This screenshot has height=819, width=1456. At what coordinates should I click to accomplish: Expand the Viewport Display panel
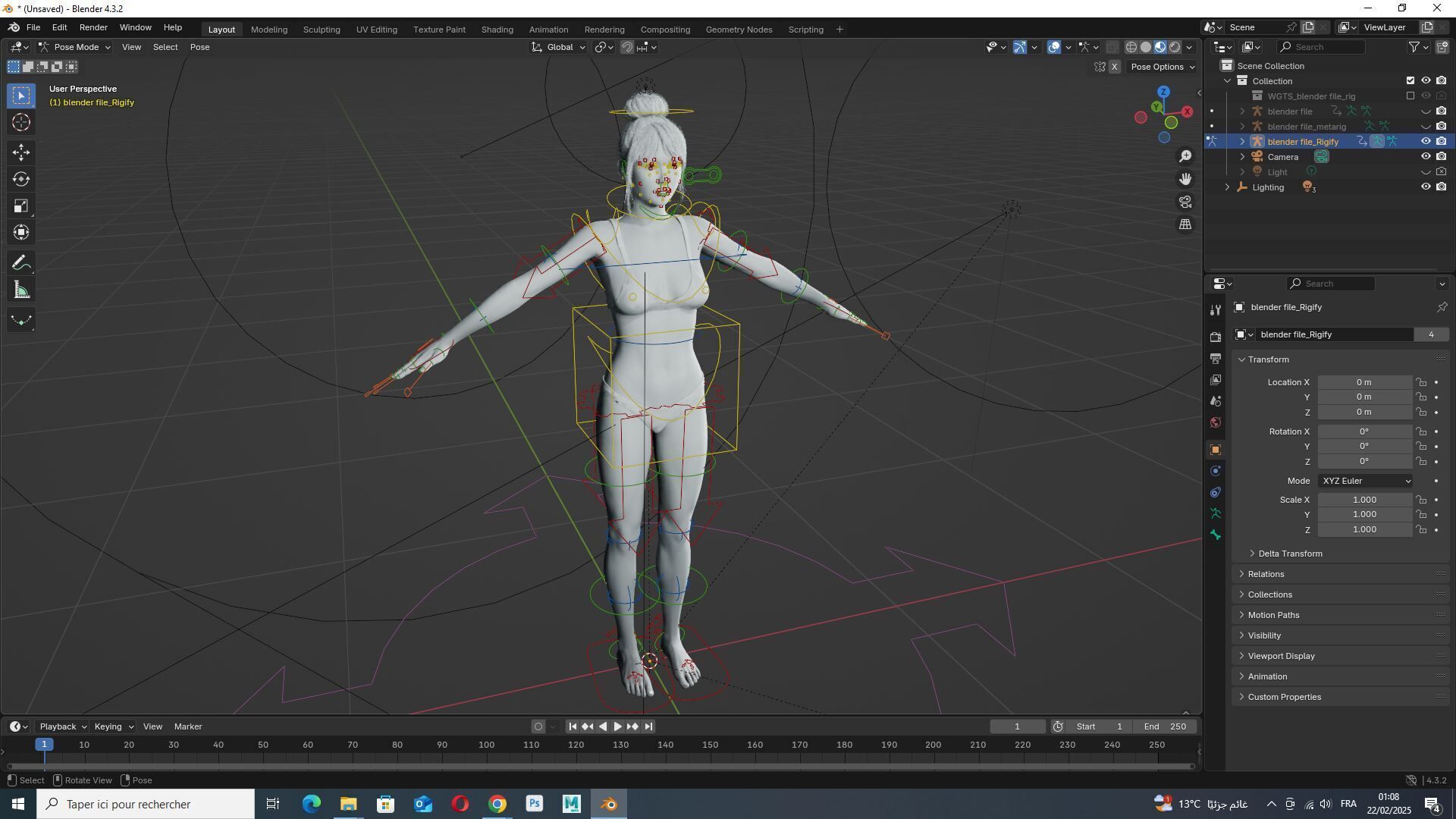1280,656
